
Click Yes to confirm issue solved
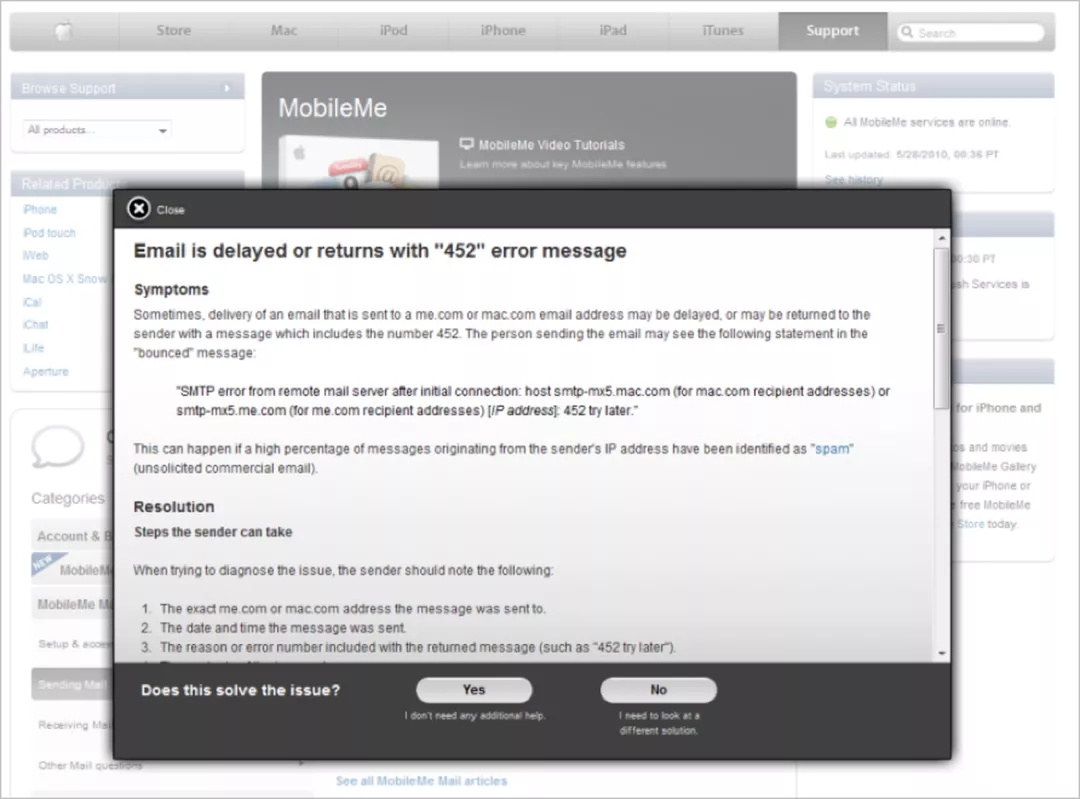474,689
